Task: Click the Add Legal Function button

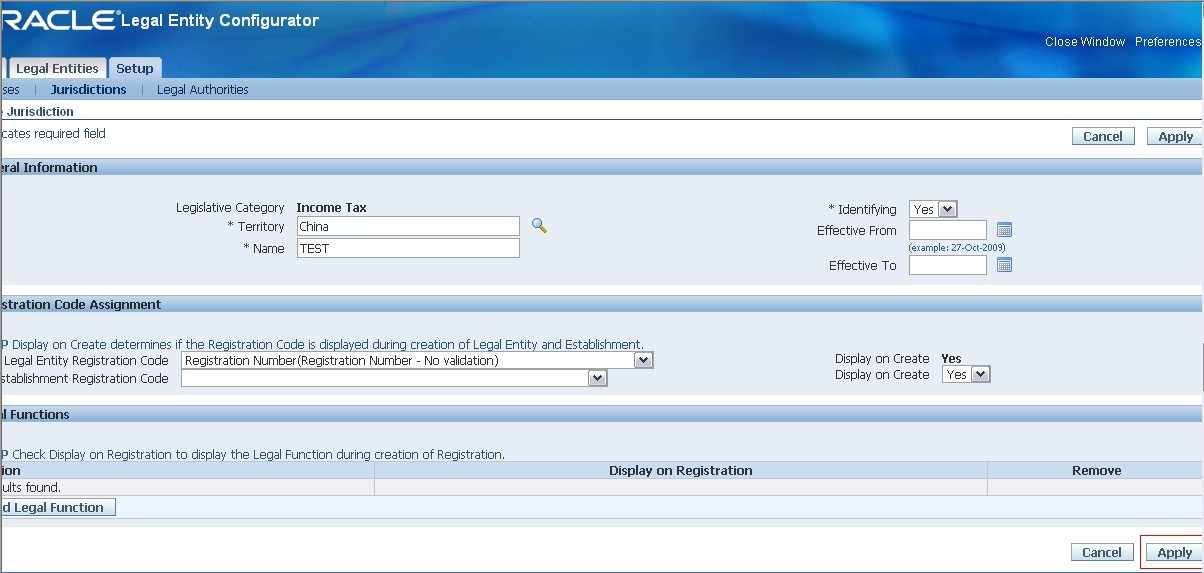Action: click(x=58, y=507)
